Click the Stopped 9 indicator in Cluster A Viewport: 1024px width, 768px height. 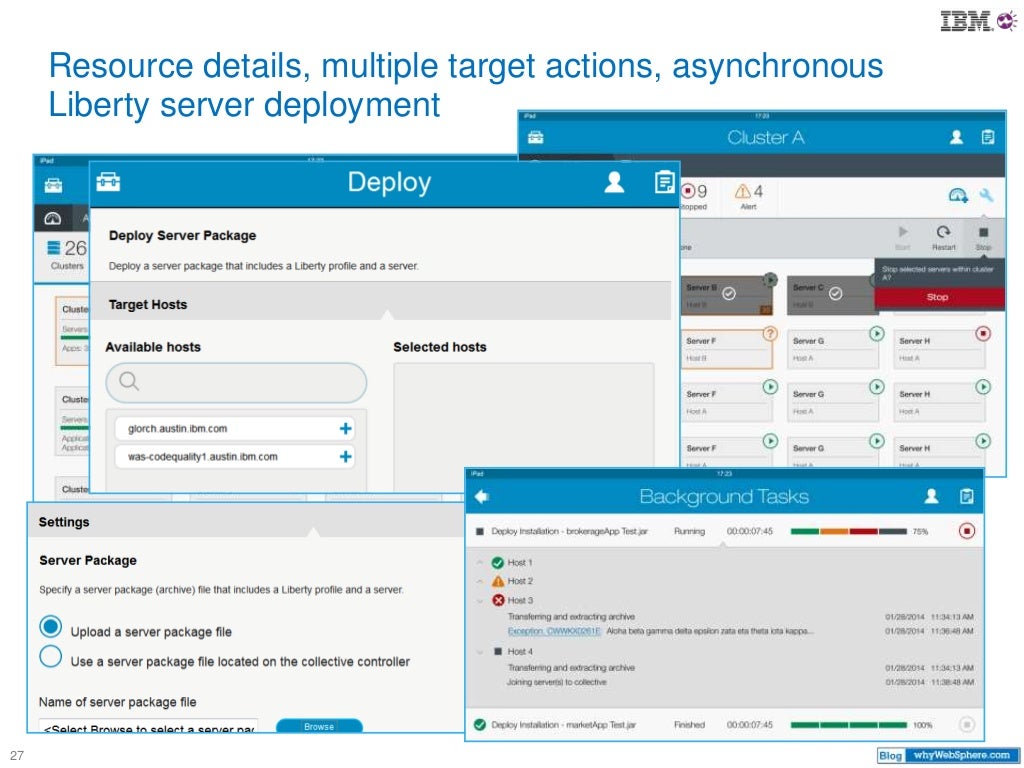click(x=694, y=197)
